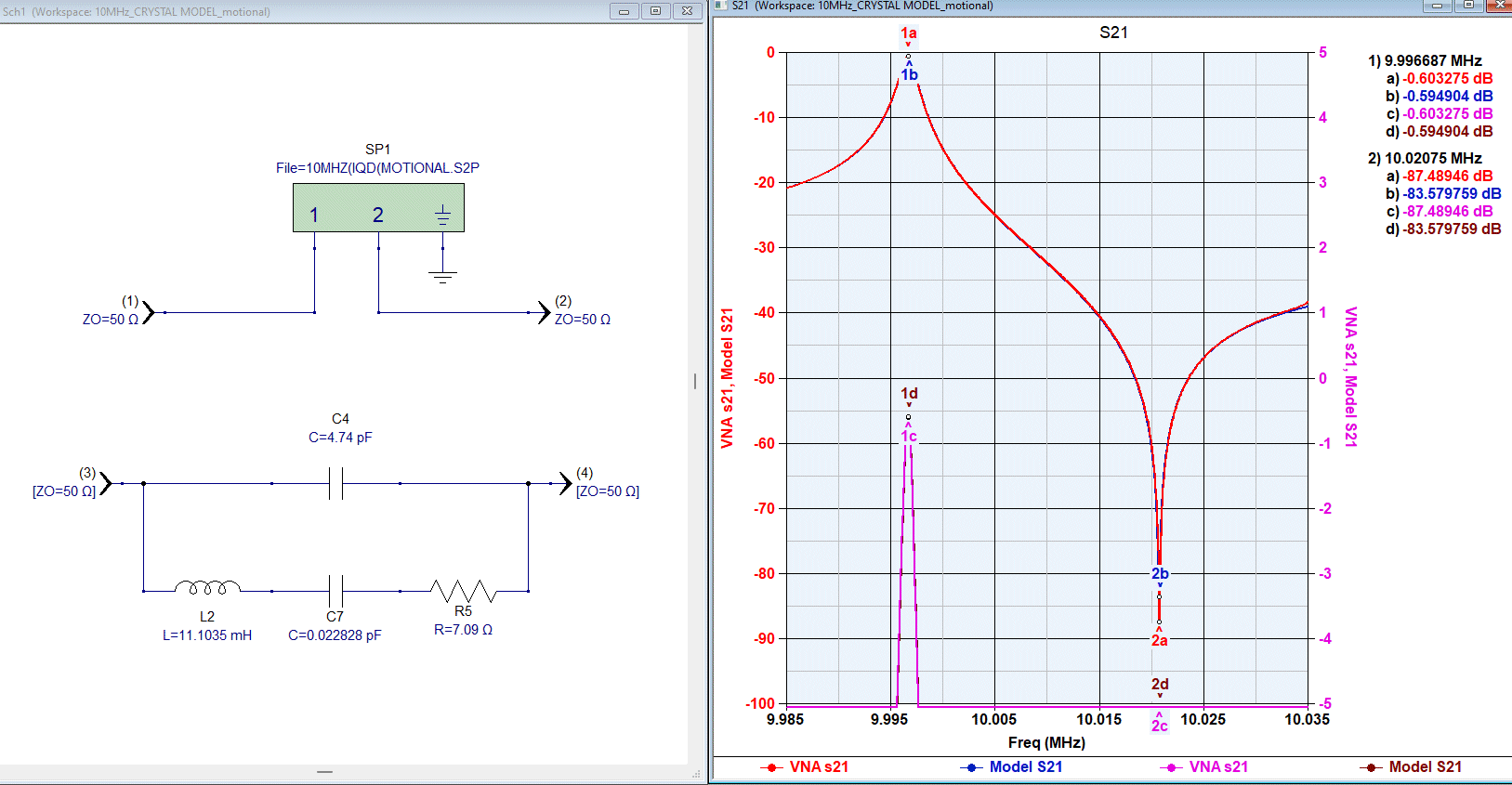The width and height of the screenshot is (1512, 785).
Task: Select port (4) arrow symbol in schematic
Action: (x=565, y=483)
